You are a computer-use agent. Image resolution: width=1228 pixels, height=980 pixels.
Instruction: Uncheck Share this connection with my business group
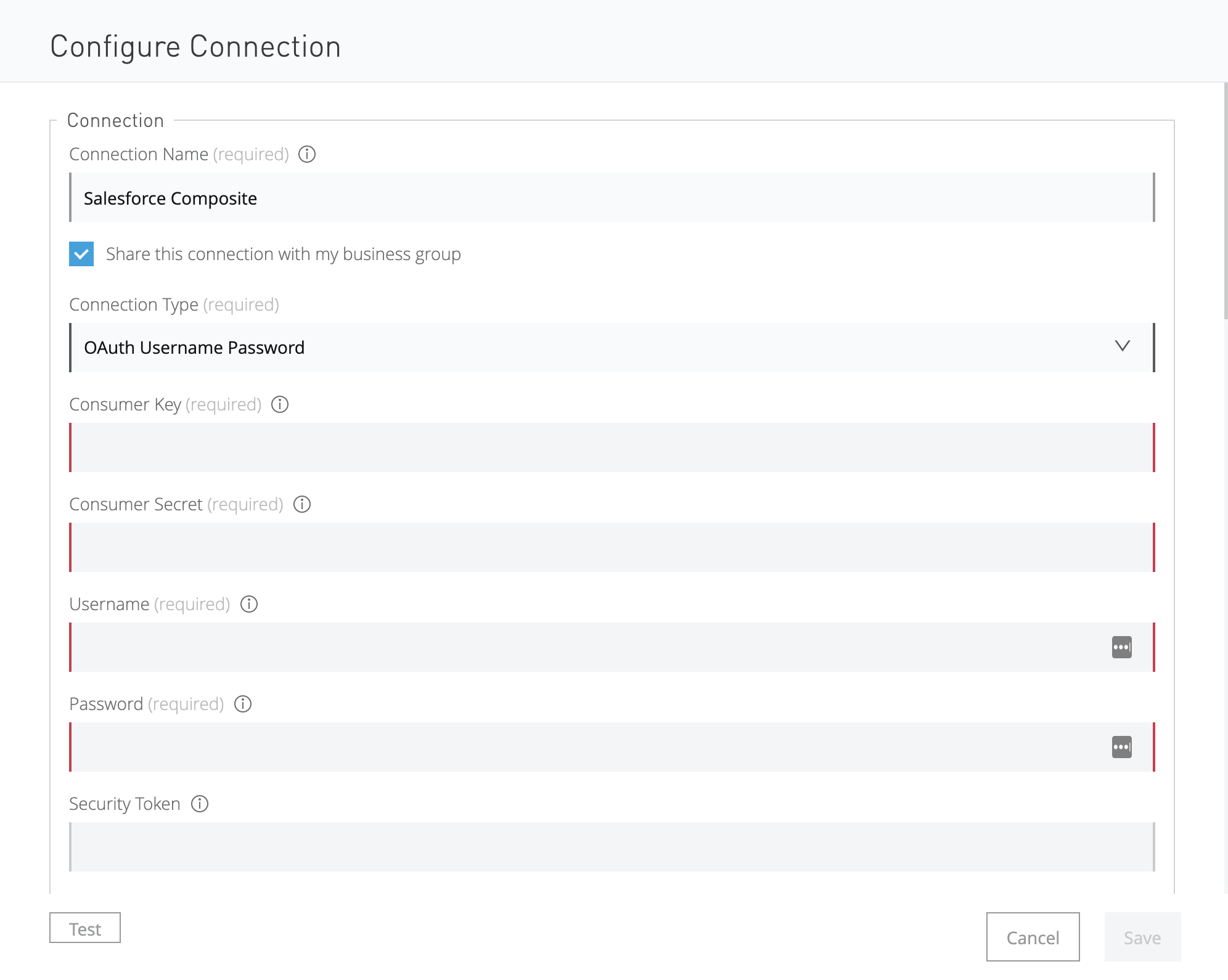point(81,254)
